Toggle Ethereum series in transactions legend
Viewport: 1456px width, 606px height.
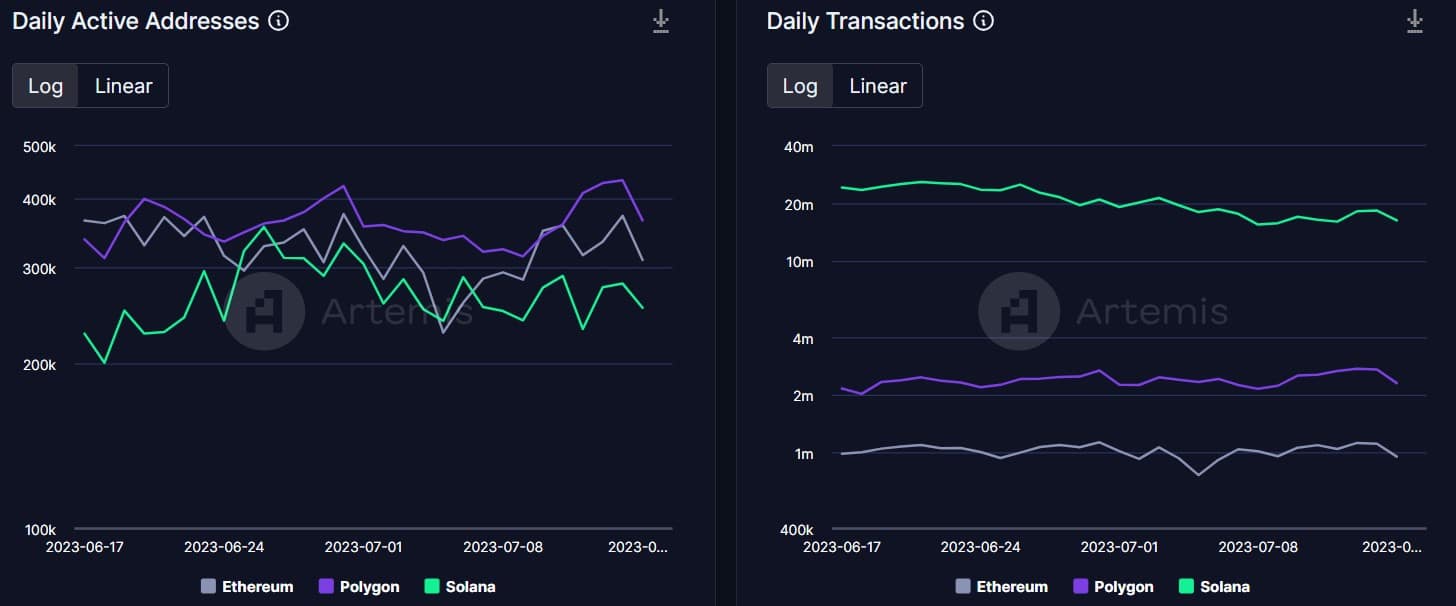point(1002,587)
